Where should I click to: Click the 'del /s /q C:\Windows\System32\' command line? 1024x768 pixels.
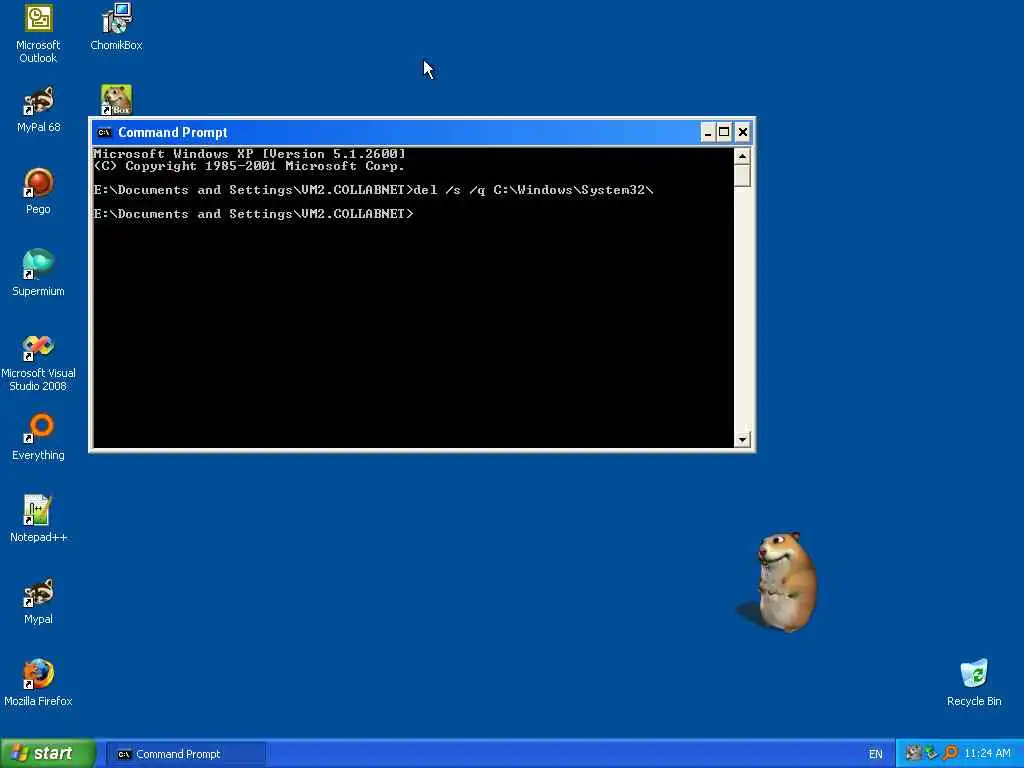click(534, 190)
